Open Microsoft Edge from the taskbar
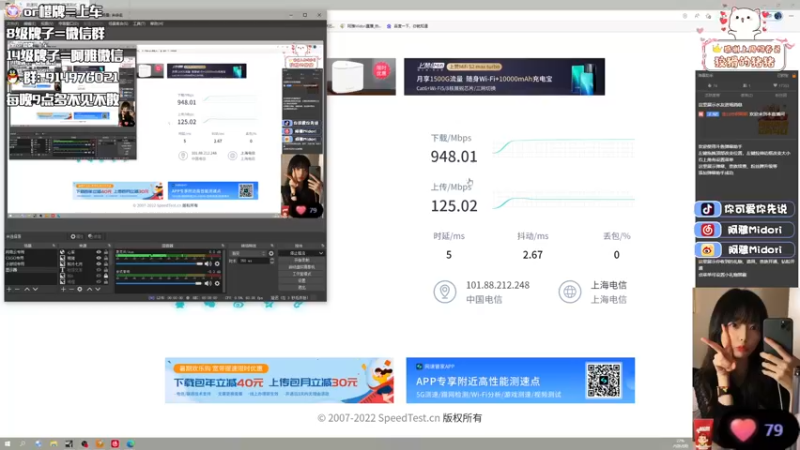 [x=130, y=444]
